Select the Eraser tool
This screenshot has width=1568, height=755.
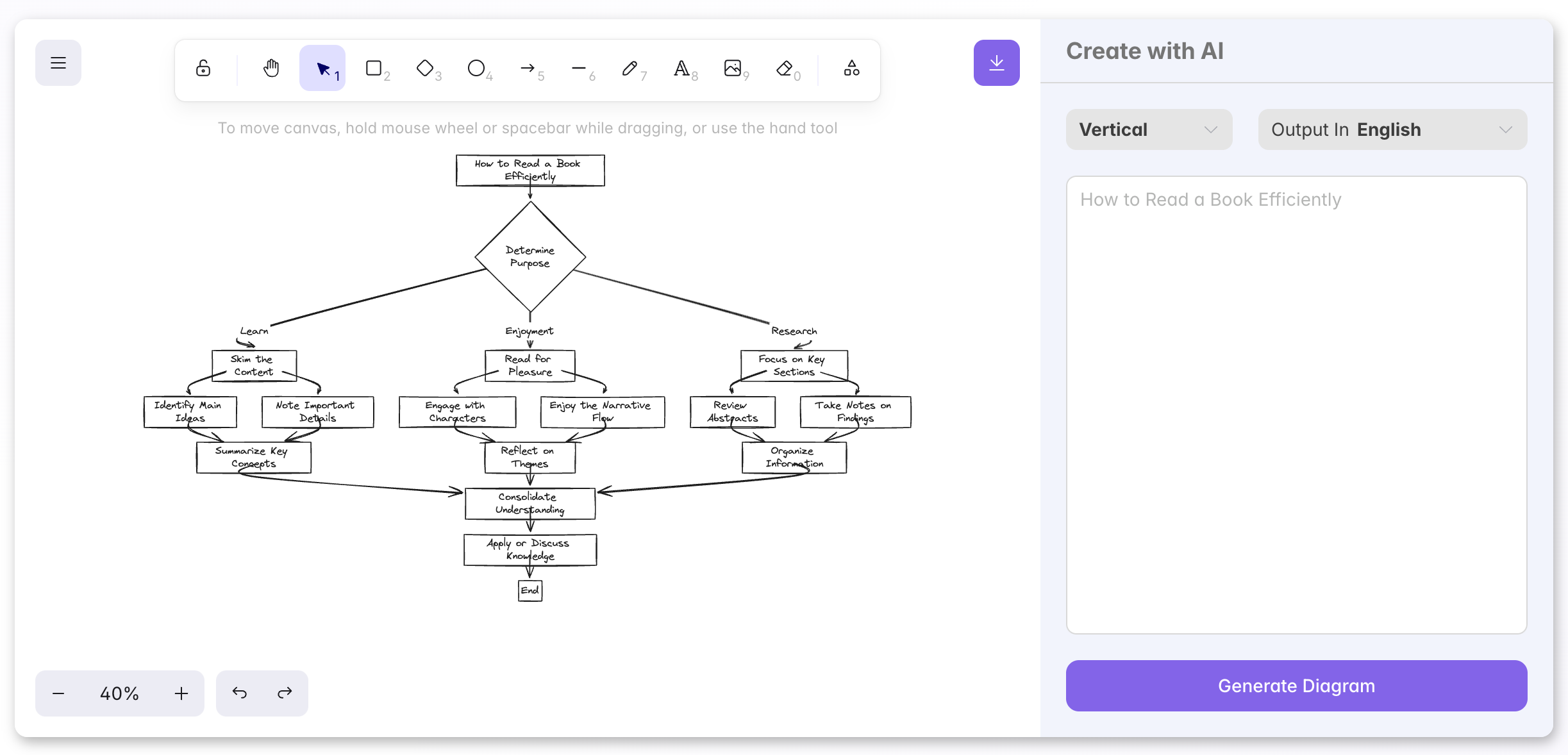[784, 68]
